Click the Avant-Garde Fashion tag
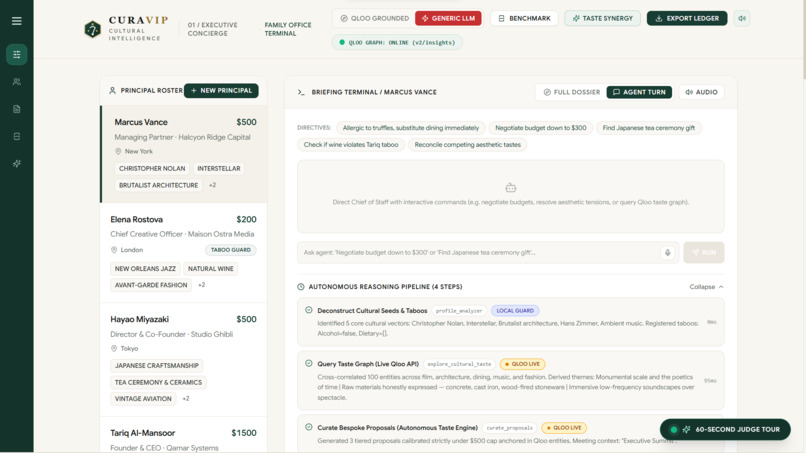The width and height of the screenshot is (806, 453). 151,285
